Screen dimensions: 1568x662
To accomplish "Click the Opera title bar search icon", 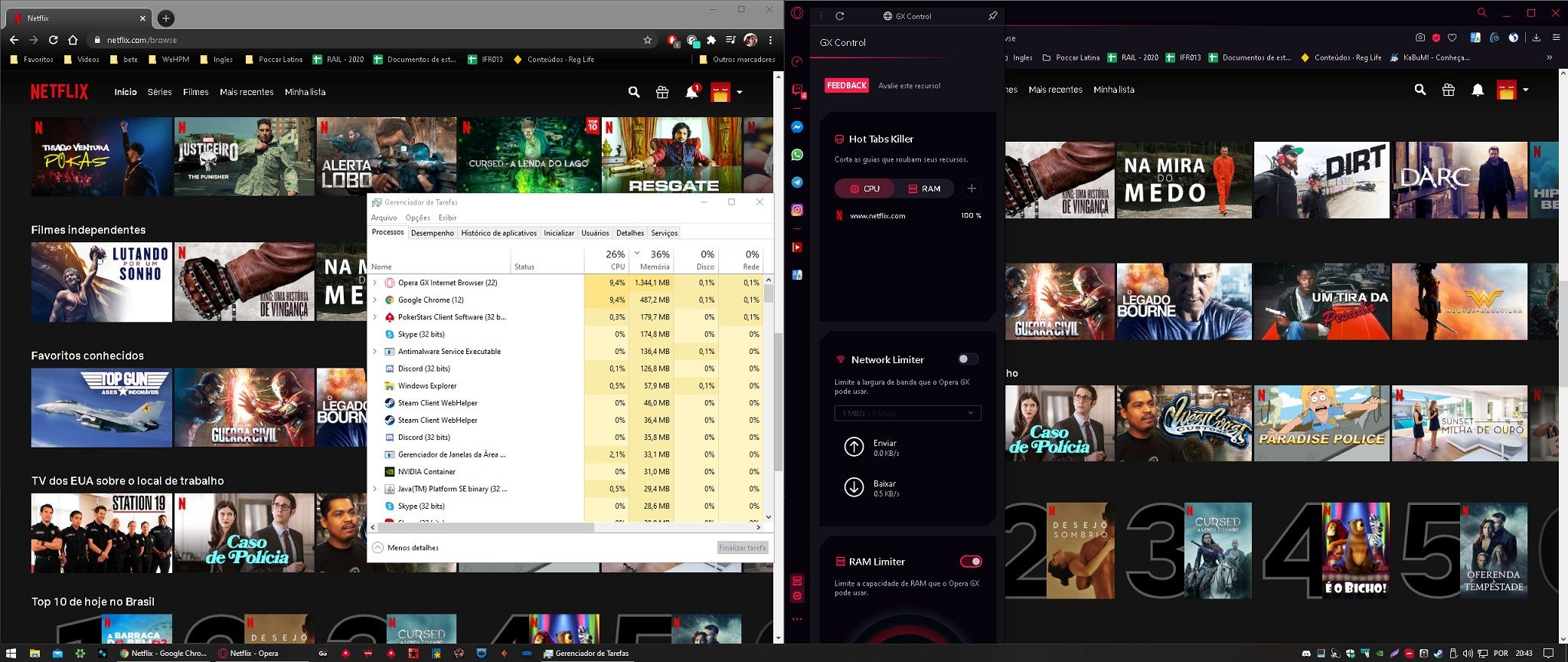I will 1482,13.
